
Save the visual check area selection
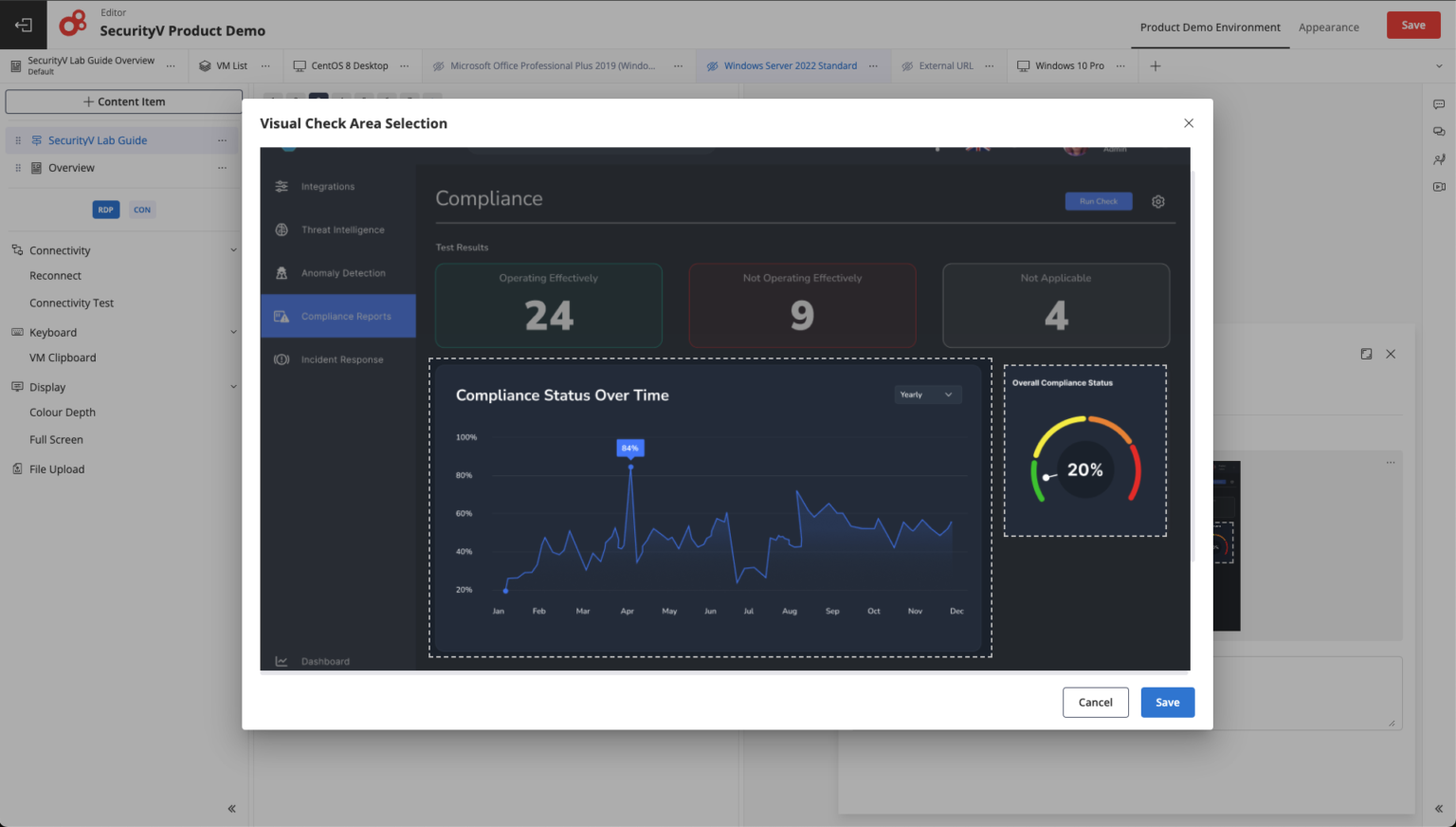[1168, 703]
